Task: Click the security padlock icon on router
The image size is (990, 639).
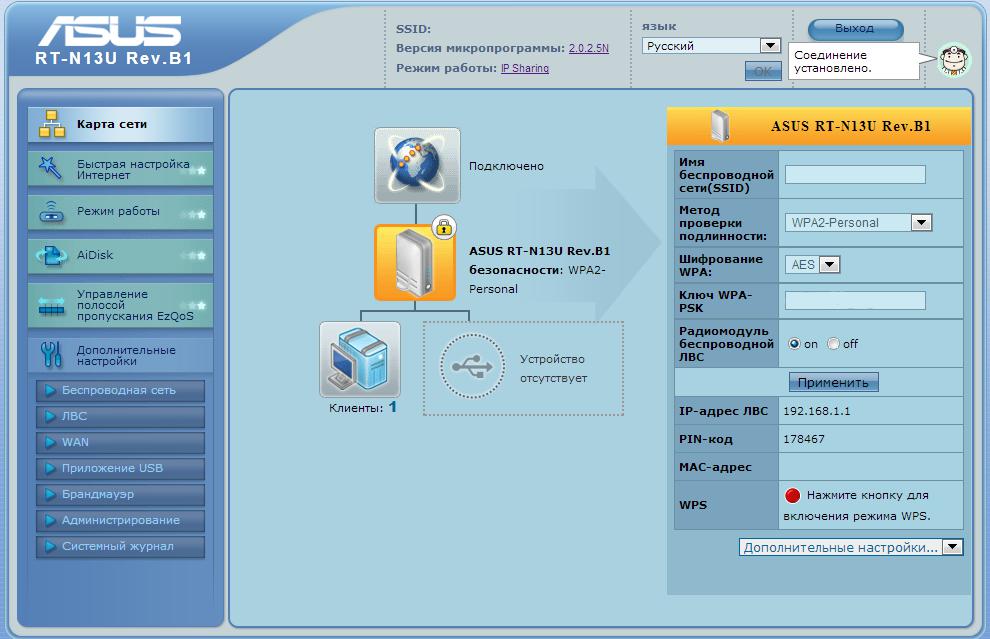Action: [x=443, y=226]
